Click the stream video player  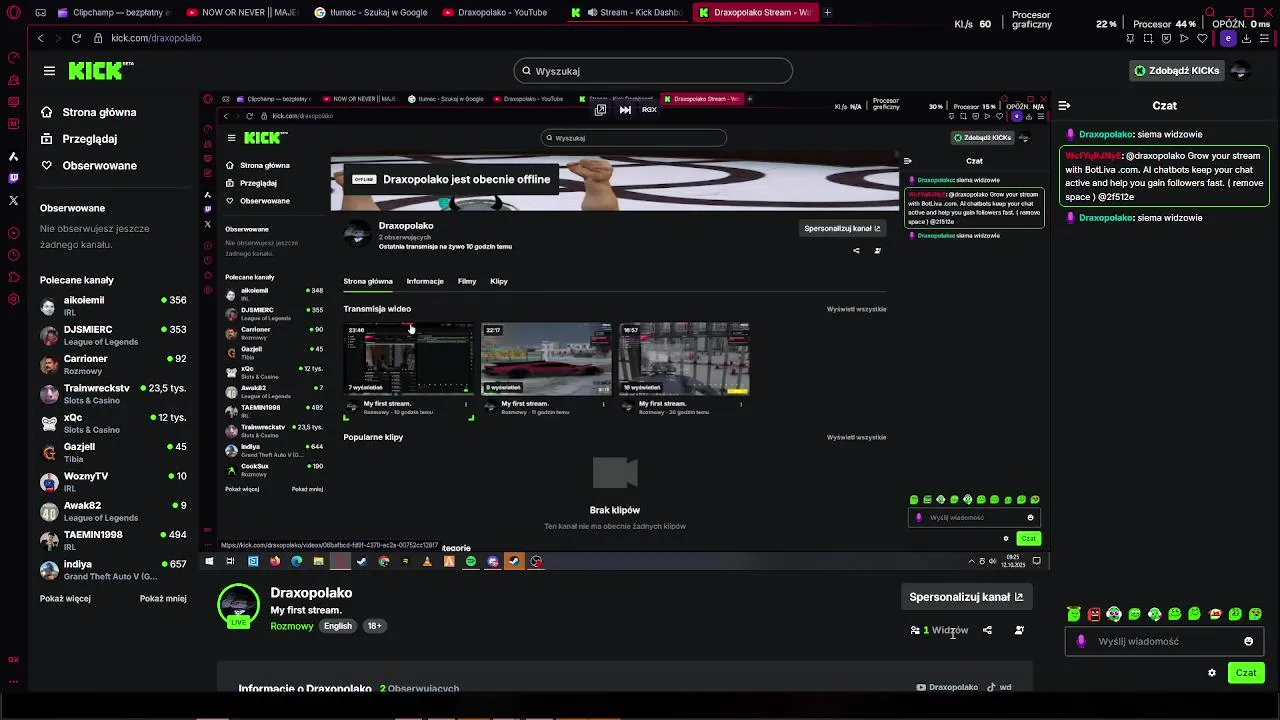[x=625, y=331]
